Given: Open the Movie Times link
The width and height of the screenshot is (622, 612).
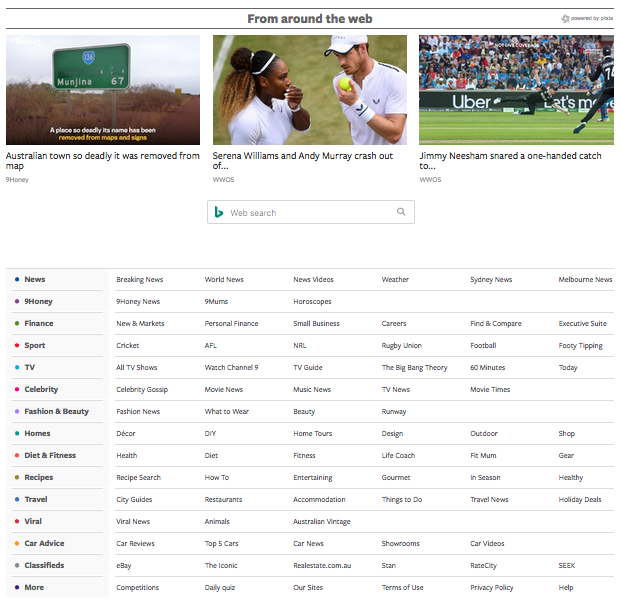Looking at the screenshot, I should click(x=490, y=389).
